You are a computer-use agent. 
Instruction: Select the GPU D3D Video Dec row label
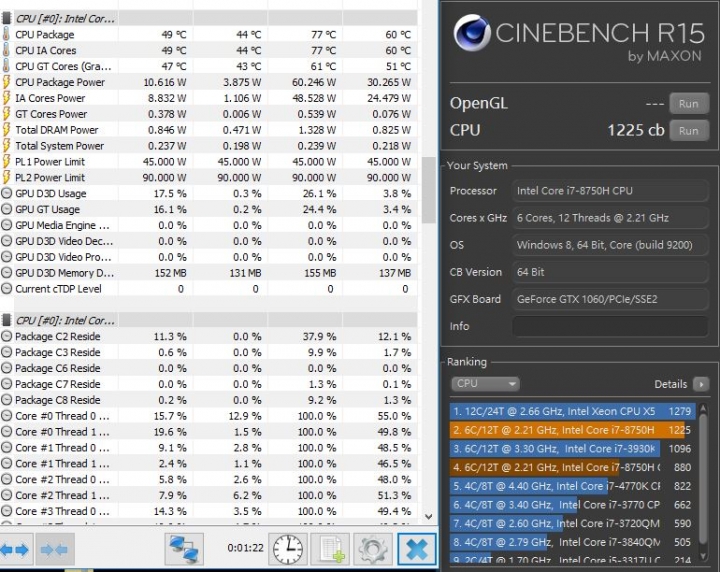coord(64,241)
